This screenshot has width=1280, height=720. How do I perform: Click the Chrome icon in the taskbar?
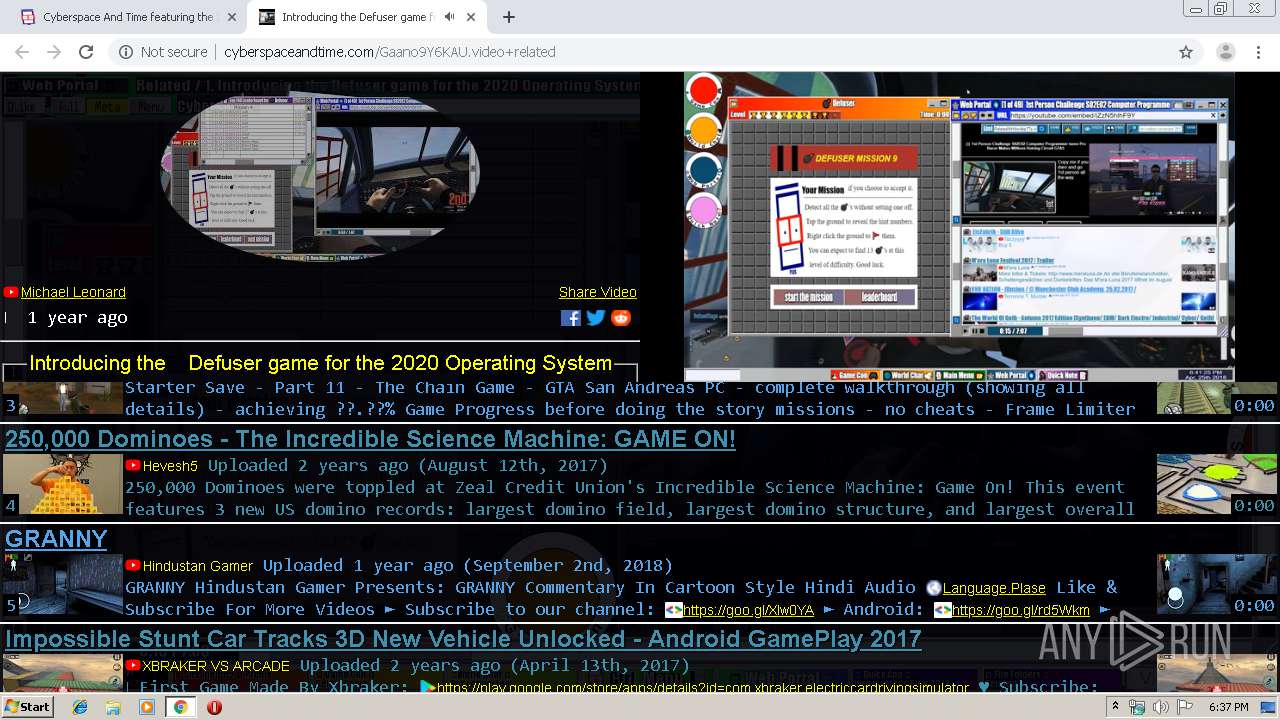coord(180,707)
